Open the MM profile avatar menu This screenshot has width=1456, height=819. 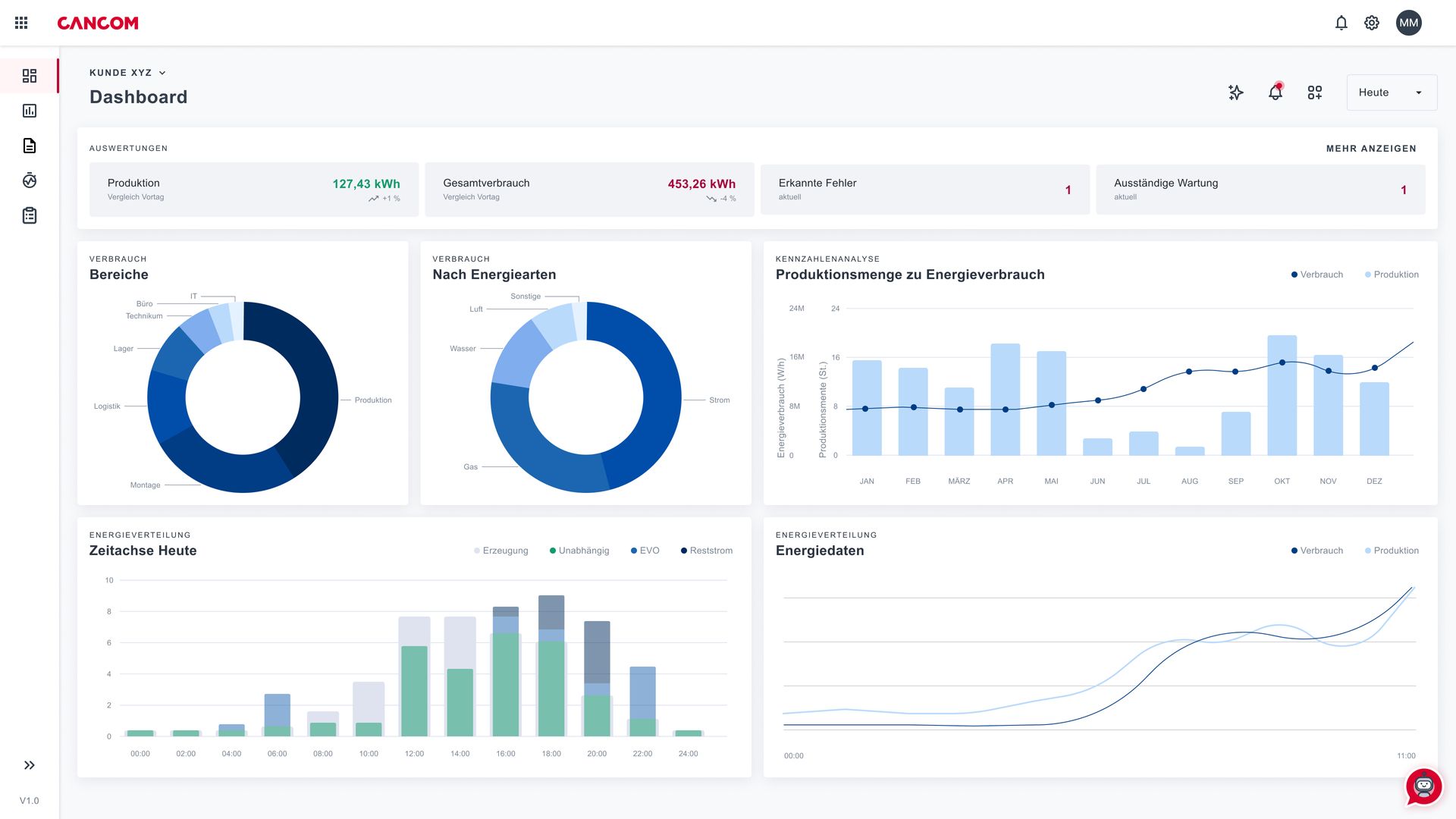pyautogui.click(x=1408, y=23)
